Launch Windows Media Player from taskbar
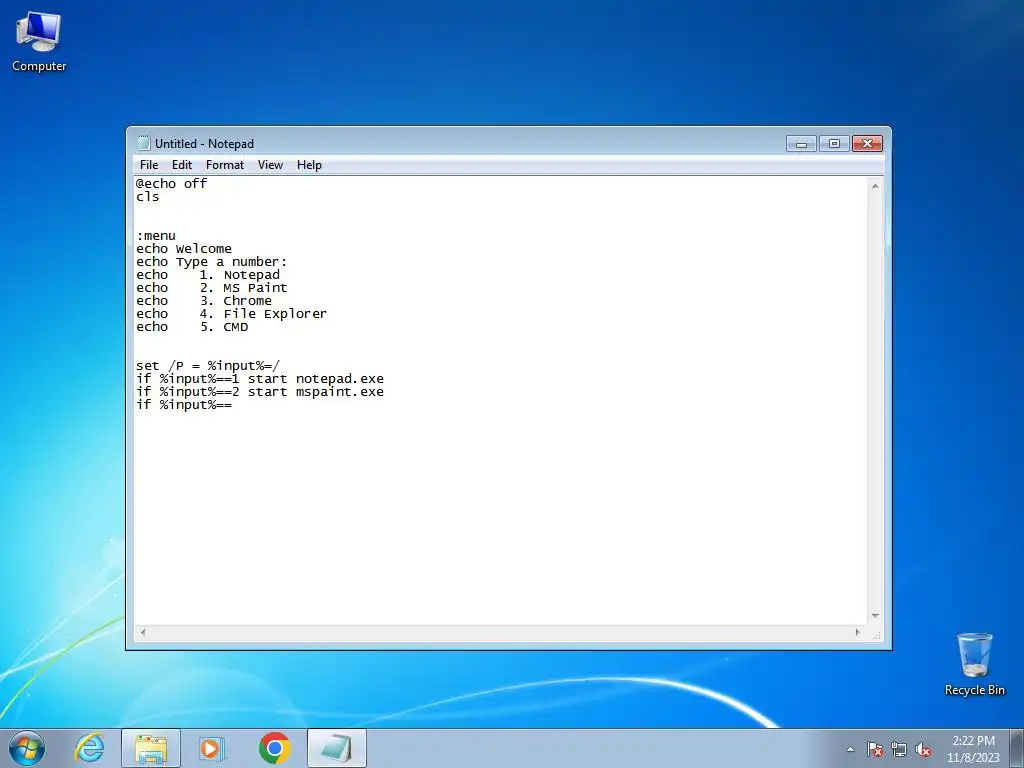 pyautogui.click(x=212, y=748)
